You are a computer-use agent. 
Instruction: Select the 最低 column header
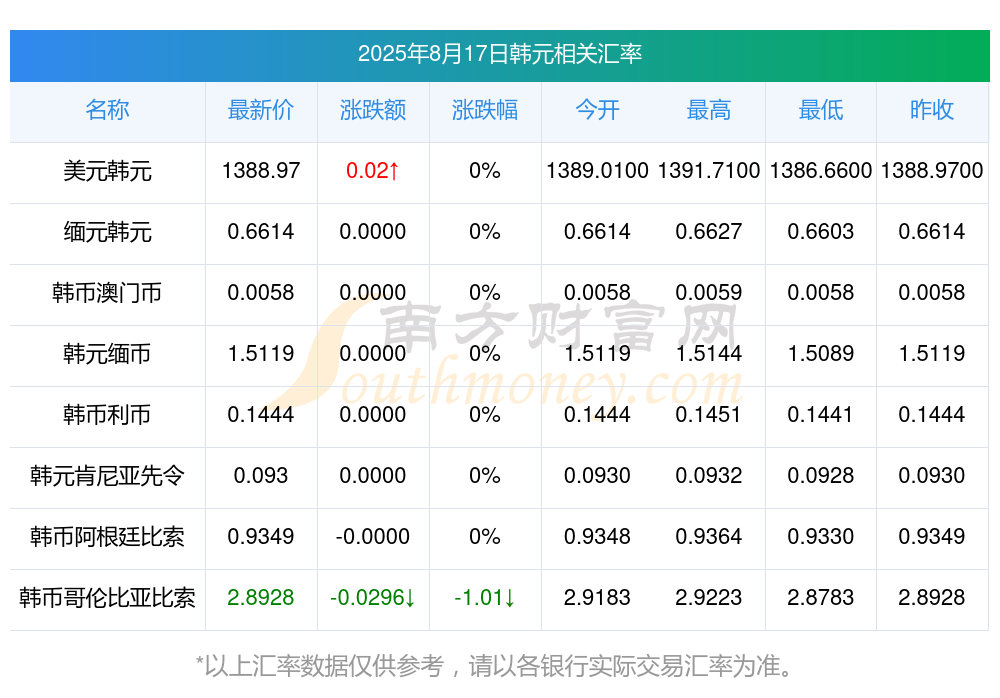tap(821, 110)
